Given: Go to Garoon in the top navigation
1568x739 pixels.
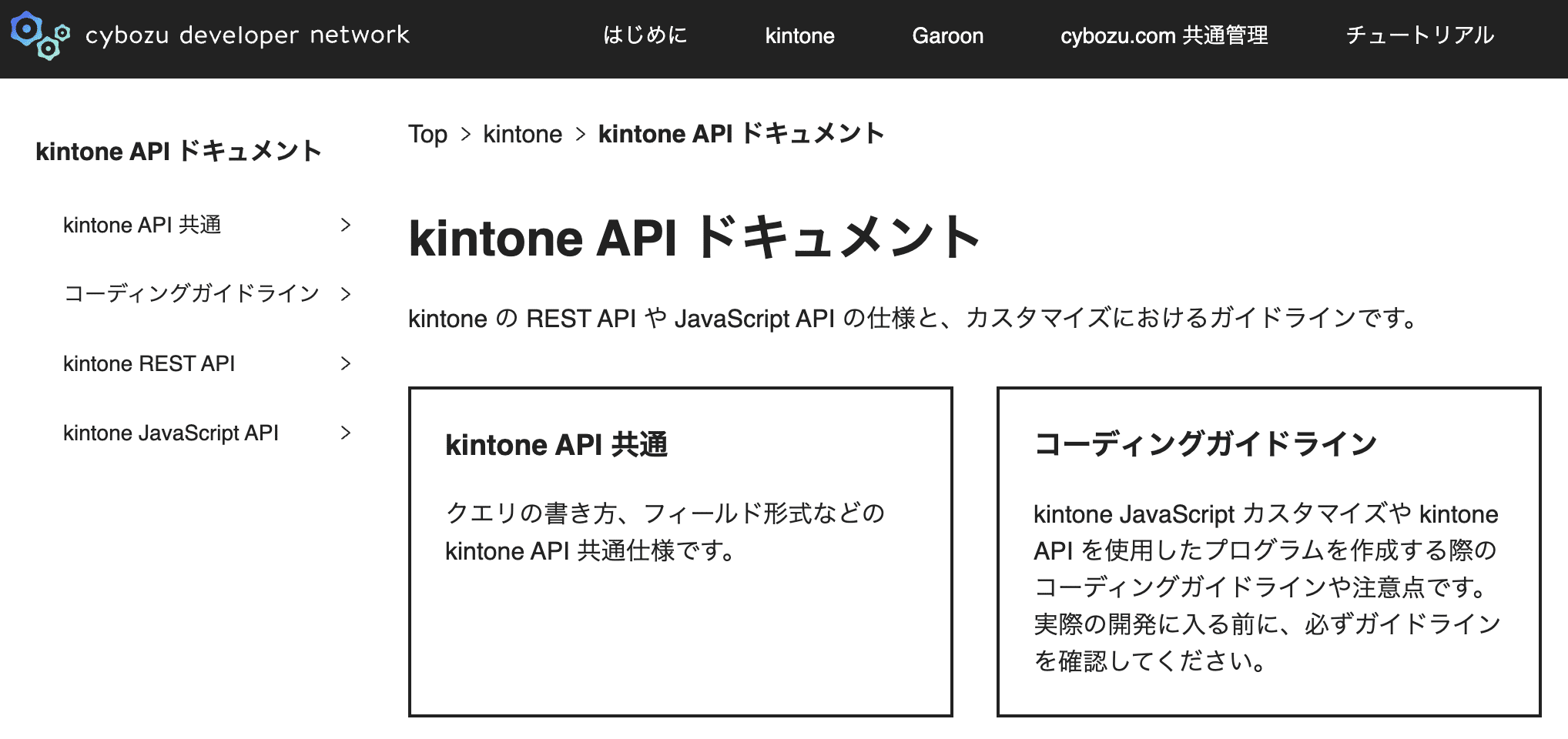Looking at the screenshot, I should (947, 35).
